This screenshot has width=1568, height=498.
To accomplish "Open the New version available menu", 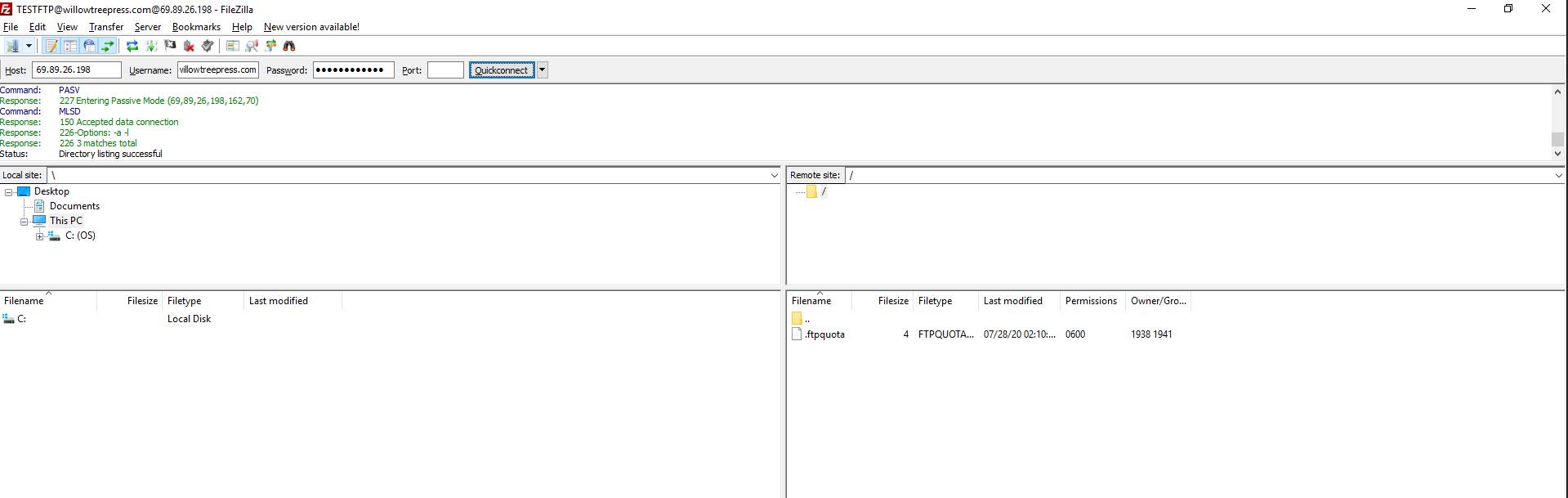I will pyautogui.click(x=311, y=27).
